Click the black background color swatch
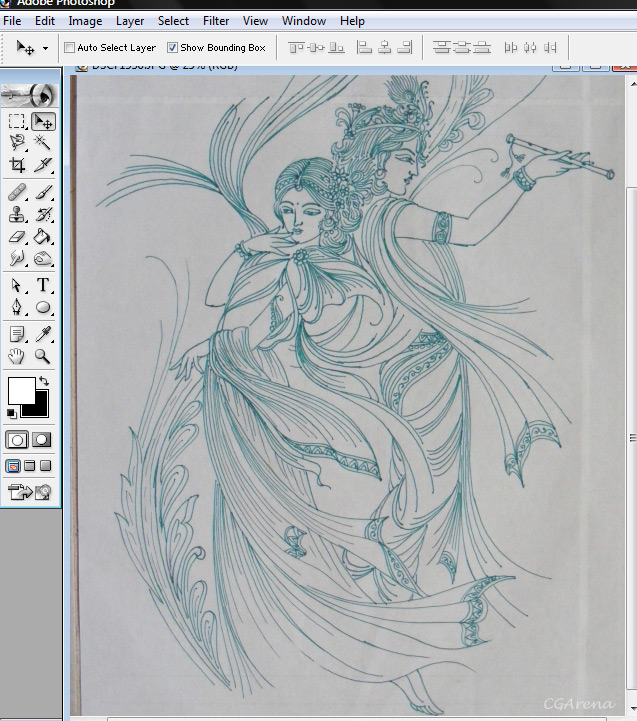This screenshot has width=637, height=721. [40, 409]
